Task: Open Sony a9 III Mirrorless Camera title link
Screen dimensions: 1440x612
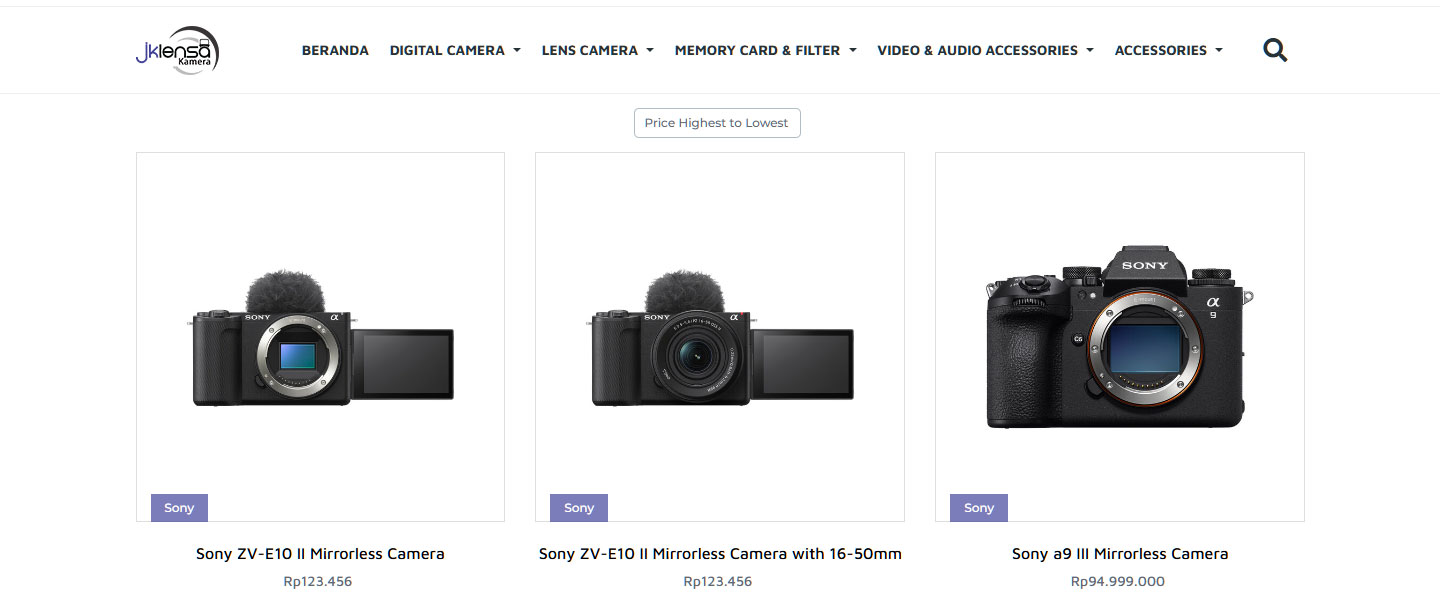Action: pos(1120,554)
